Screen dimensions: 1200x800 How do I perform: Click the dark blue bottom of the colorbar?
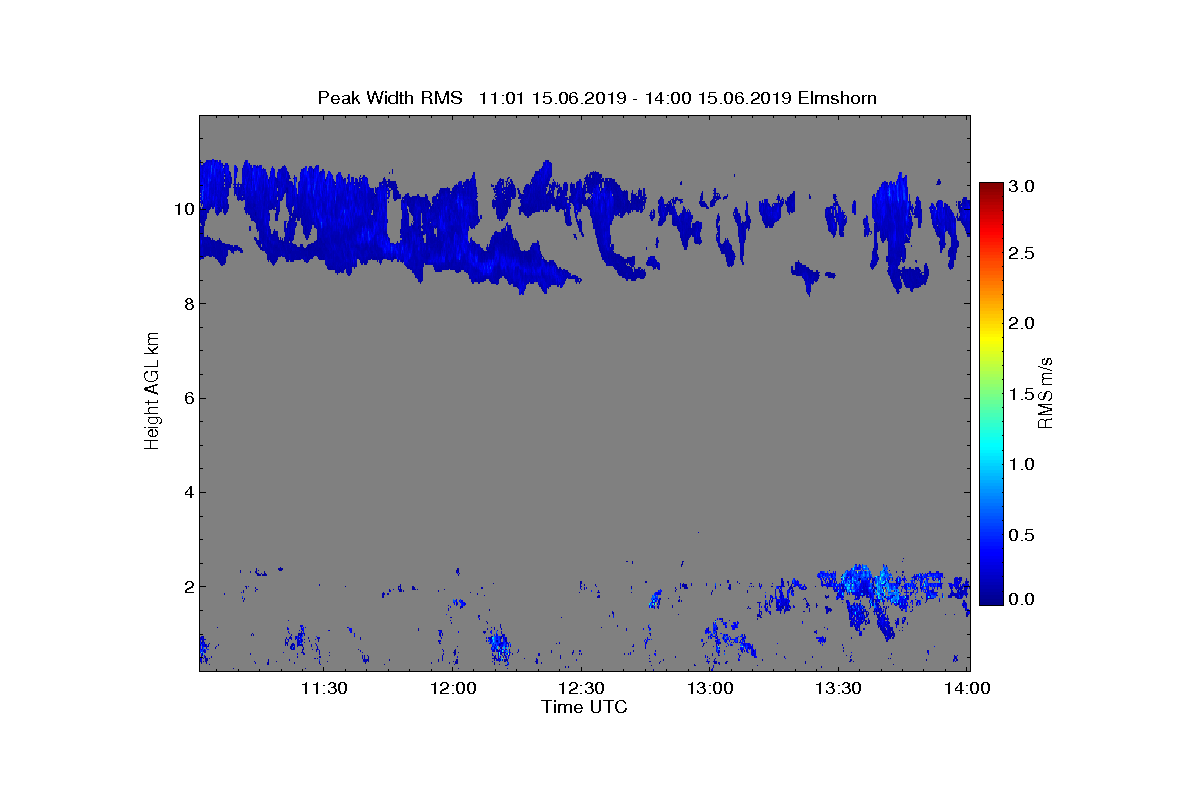991,598
